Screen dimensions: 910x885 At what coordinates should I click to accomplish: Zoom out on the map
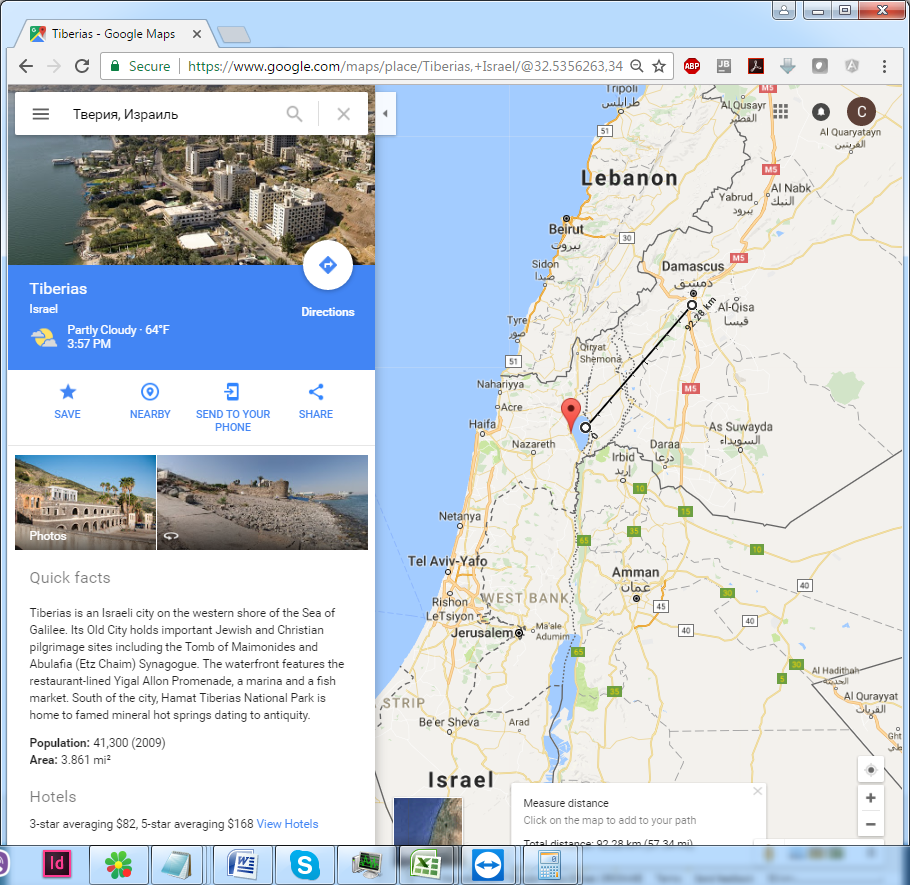click(870, 825)
